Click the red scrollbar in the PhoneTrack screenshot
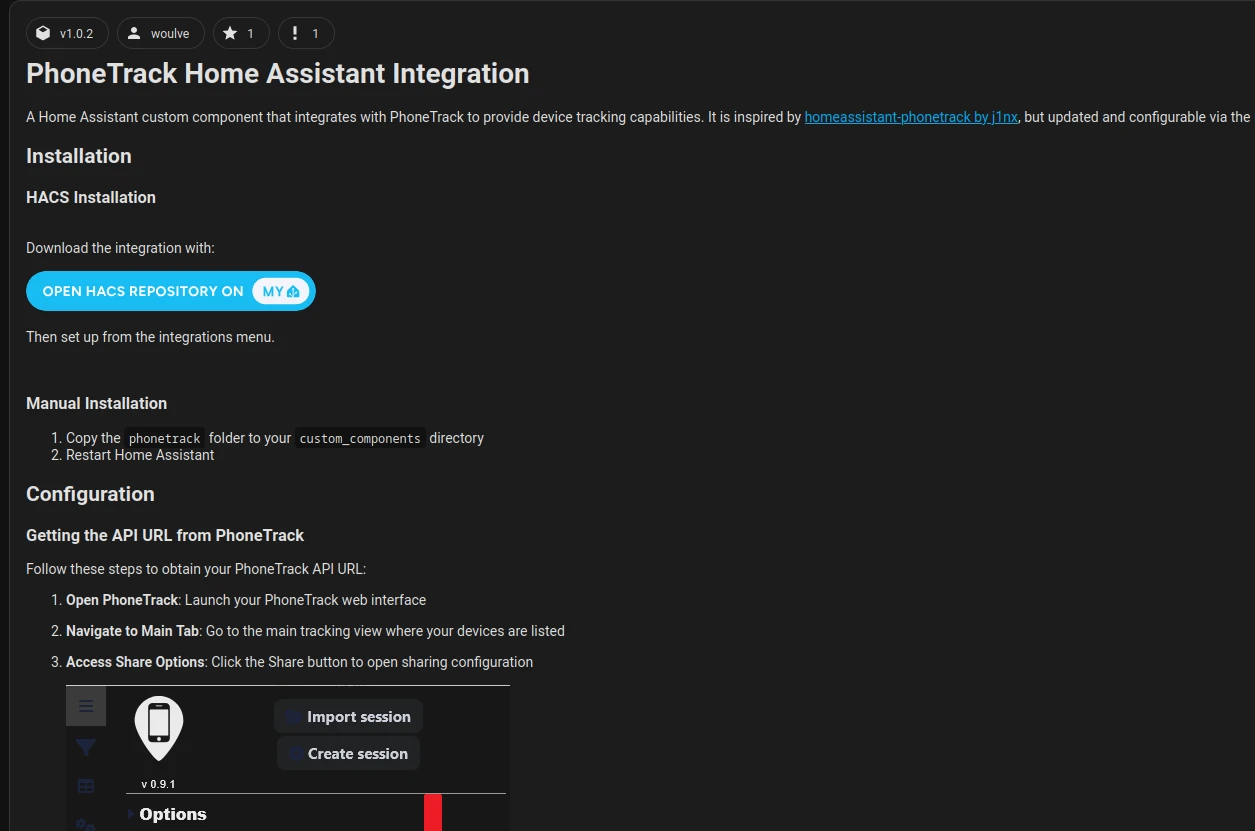1255x831 pixels. point(432,813)
